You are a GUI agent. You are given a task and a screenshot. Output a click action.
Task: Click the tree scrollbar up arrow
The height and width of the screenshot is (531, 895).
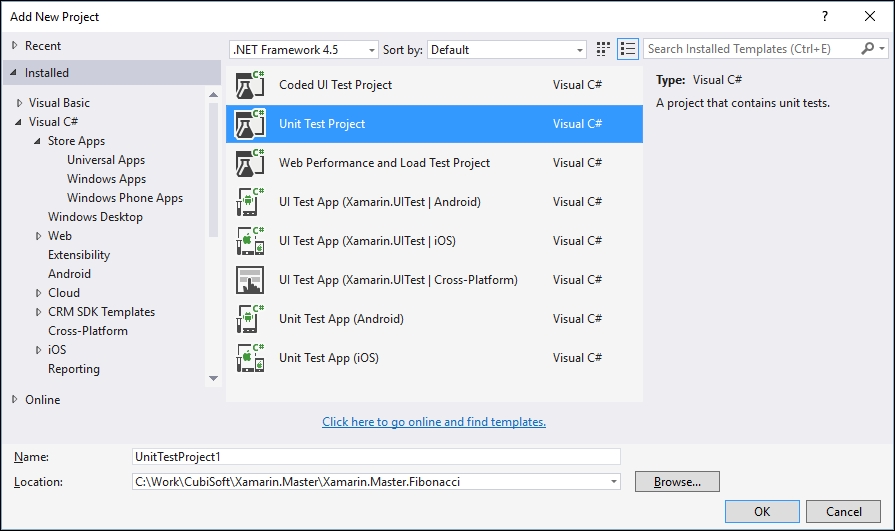(x=213, y=94)
